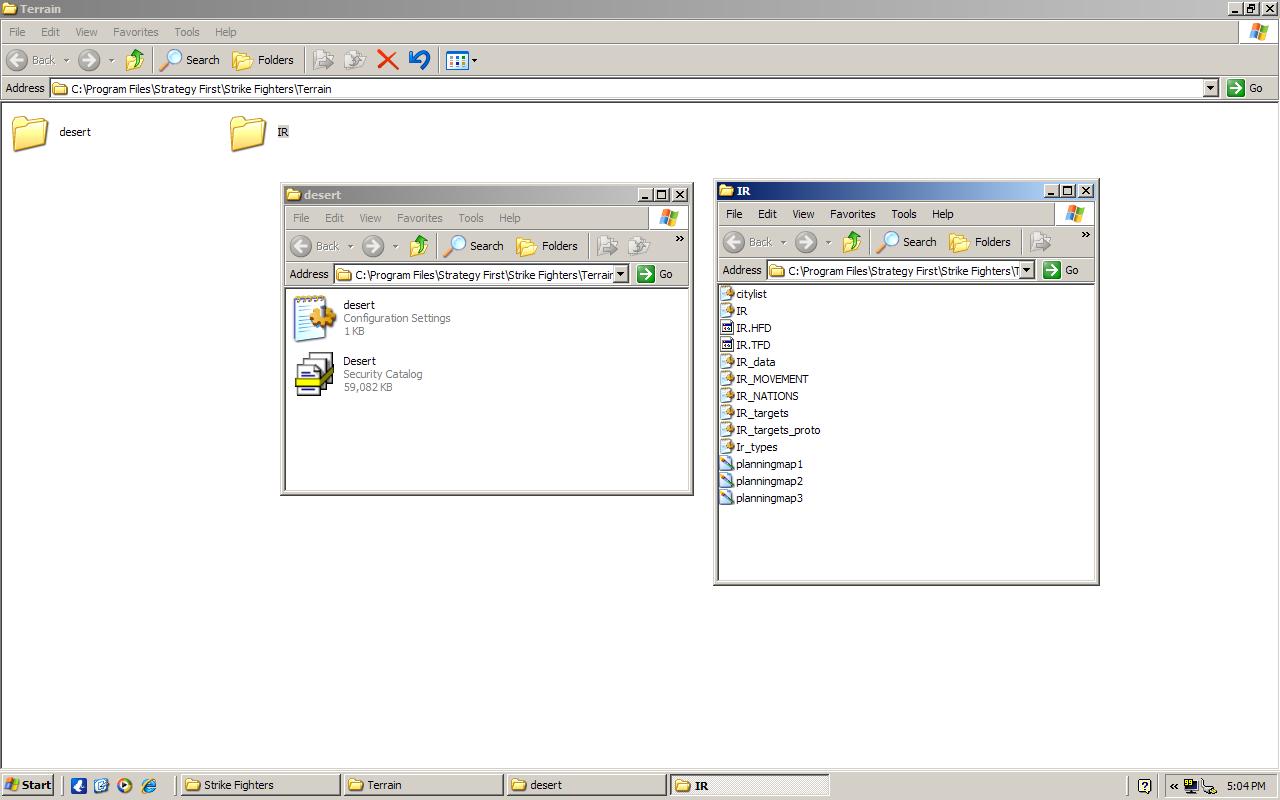
Task: Click Search button in Terrain toolbar
Action: click(x=190, y=60)
